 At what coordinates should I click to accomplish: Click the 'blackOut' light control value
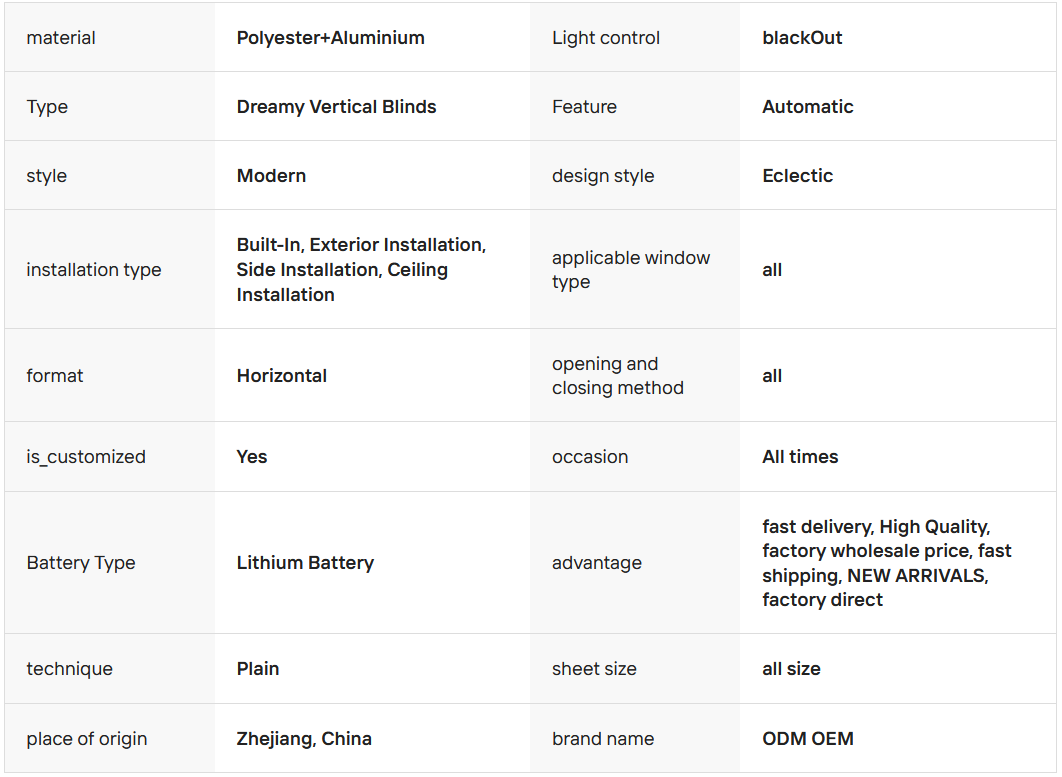[802, 38]
